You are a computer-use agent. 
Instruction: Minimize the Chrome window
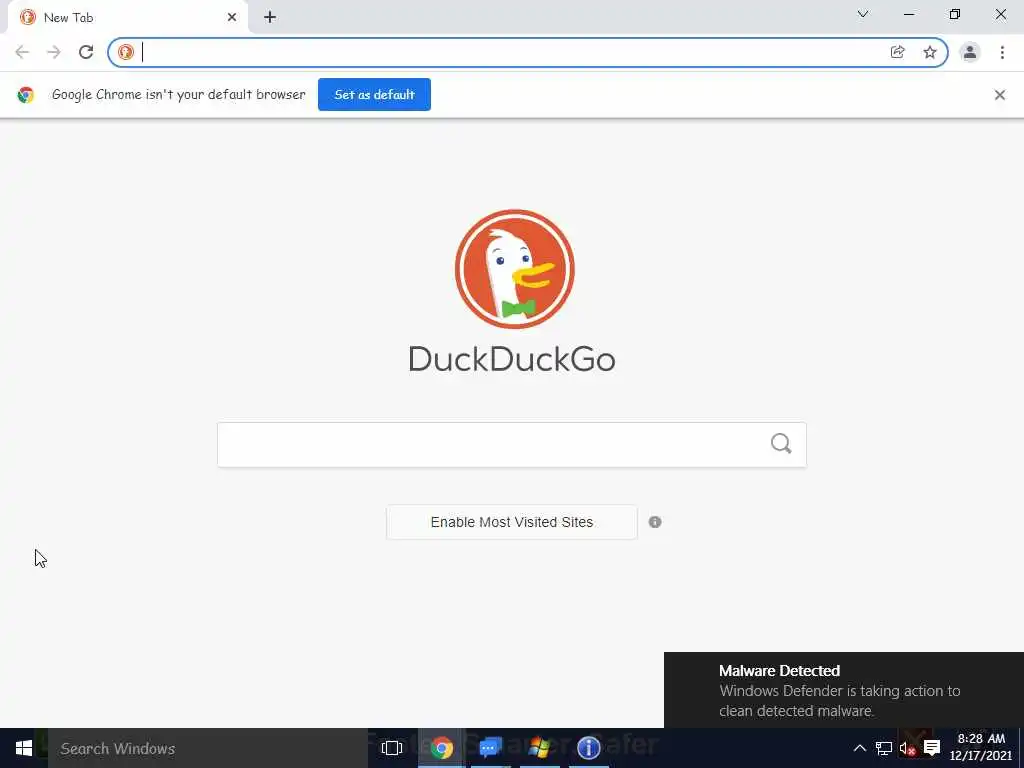[x=909, y=14]
